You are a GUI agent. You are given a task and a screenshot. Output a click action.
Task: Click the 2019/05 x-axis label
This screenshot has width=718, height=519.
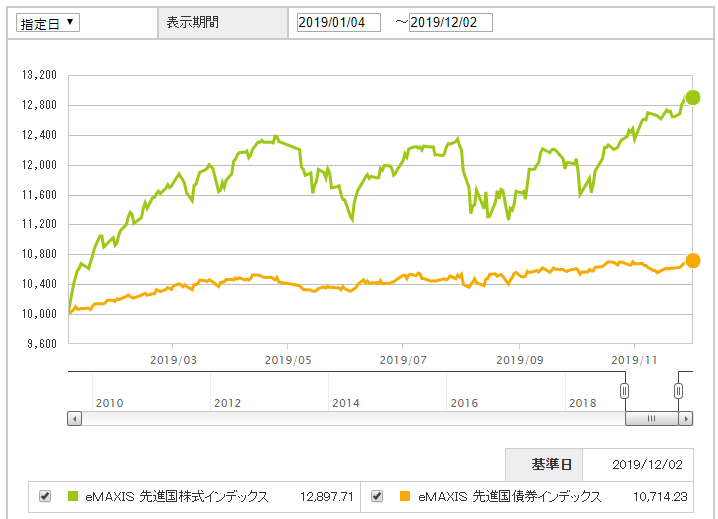point(288,360)
